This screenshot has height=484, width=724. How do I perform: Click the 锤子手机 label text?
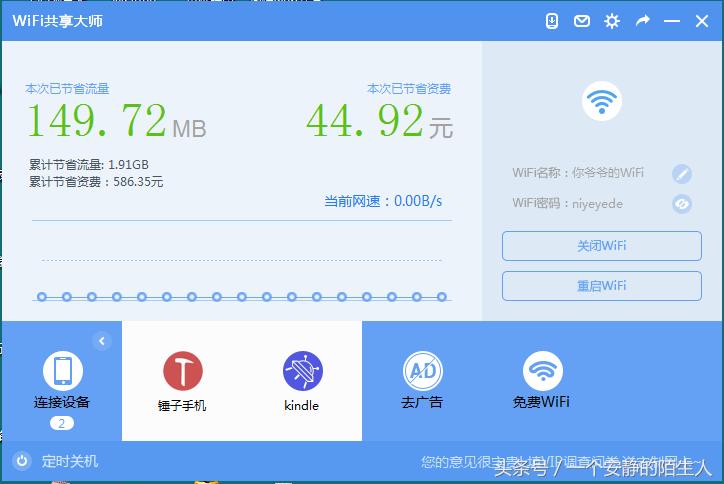[x=182, y=405]
